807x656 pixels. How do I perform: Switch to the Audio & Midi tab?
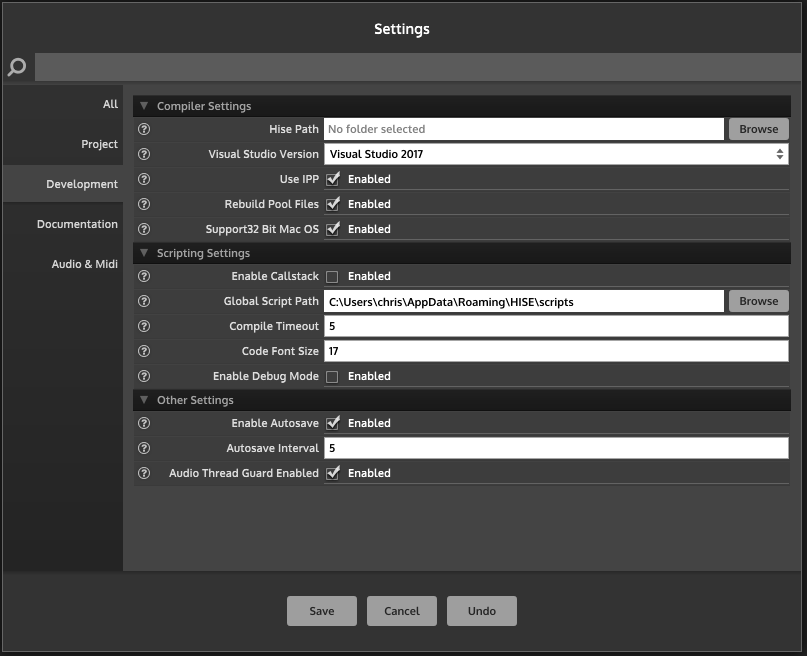pyautogui.click(x=84, y=264)
